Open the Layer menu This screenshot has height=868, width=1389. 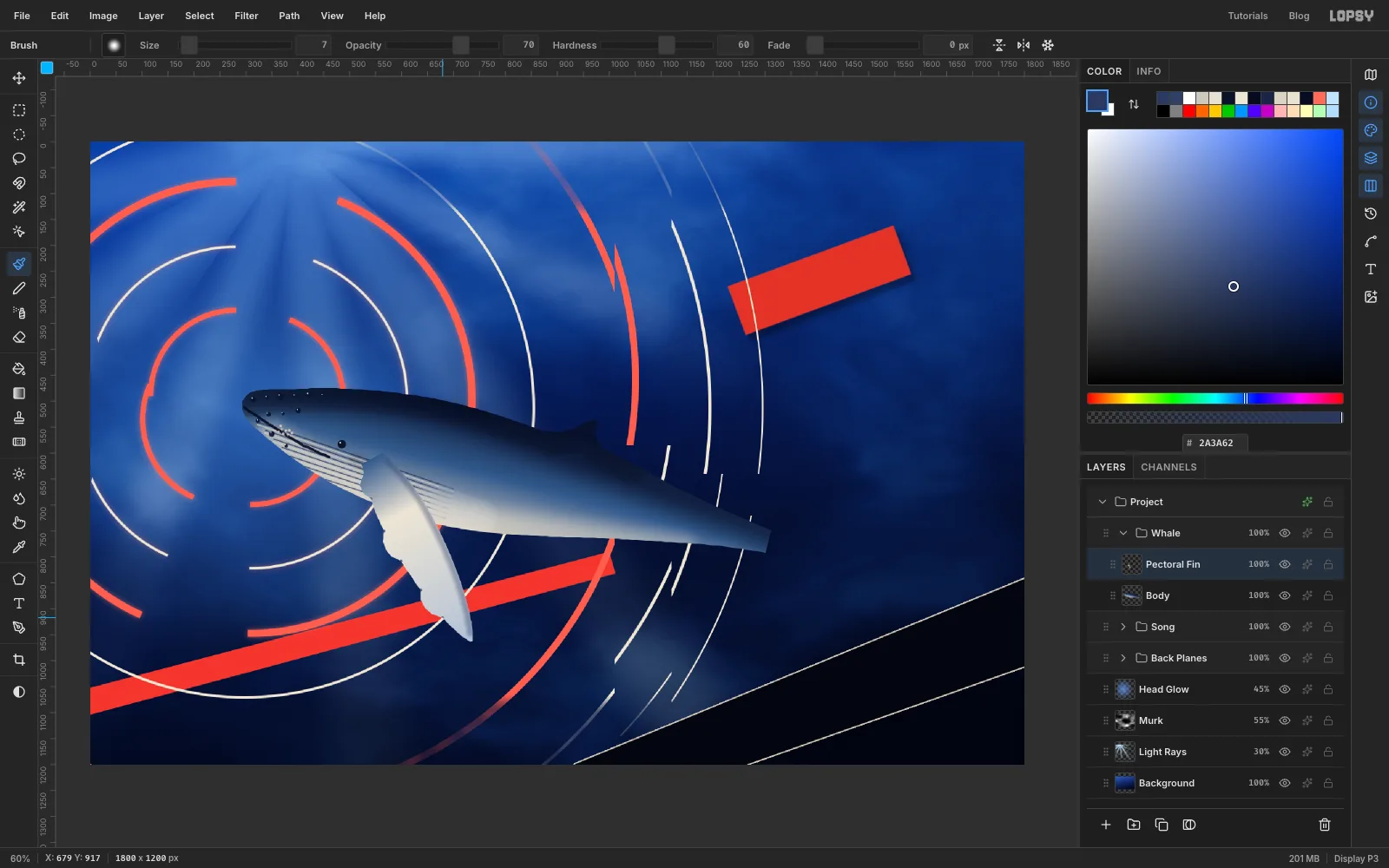pos(151,16)
